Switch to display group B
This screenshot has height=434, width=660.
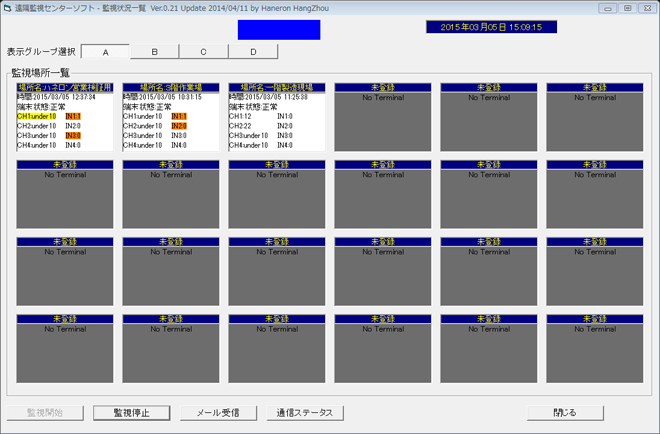pos(154,52)
